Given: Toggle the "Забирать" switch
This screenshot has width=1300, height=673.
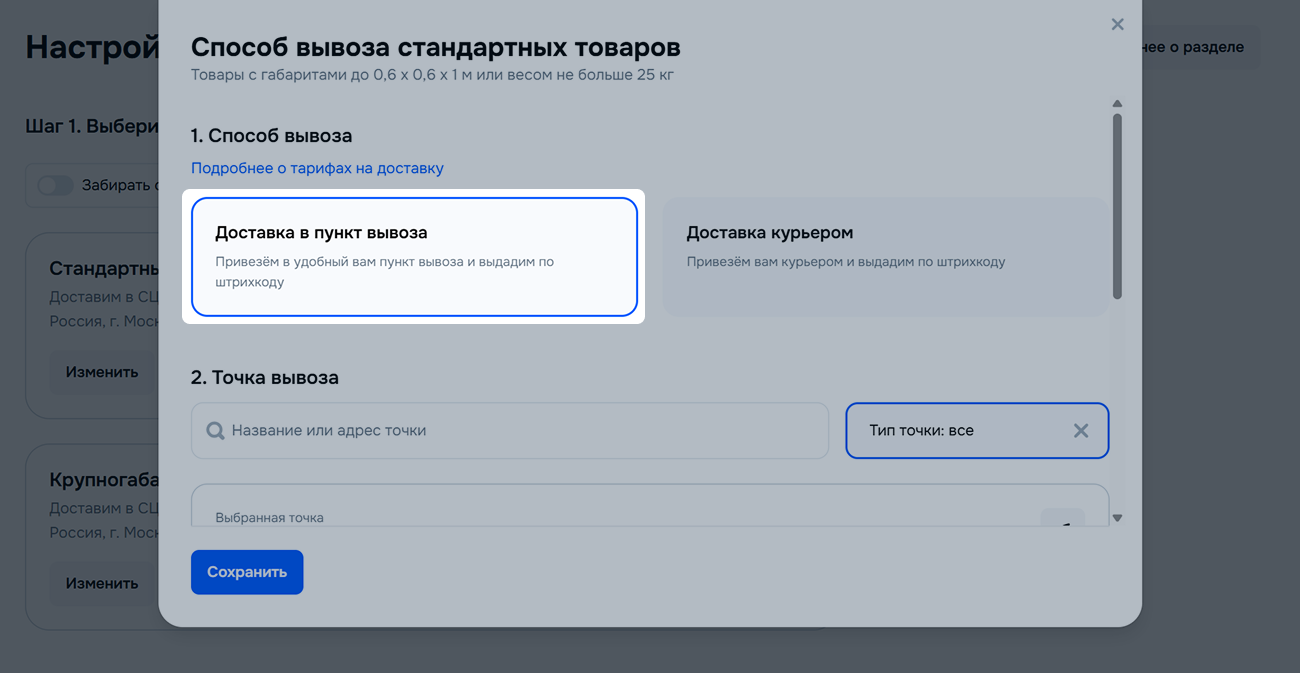Looking at the screenshot, I should 56,185.
